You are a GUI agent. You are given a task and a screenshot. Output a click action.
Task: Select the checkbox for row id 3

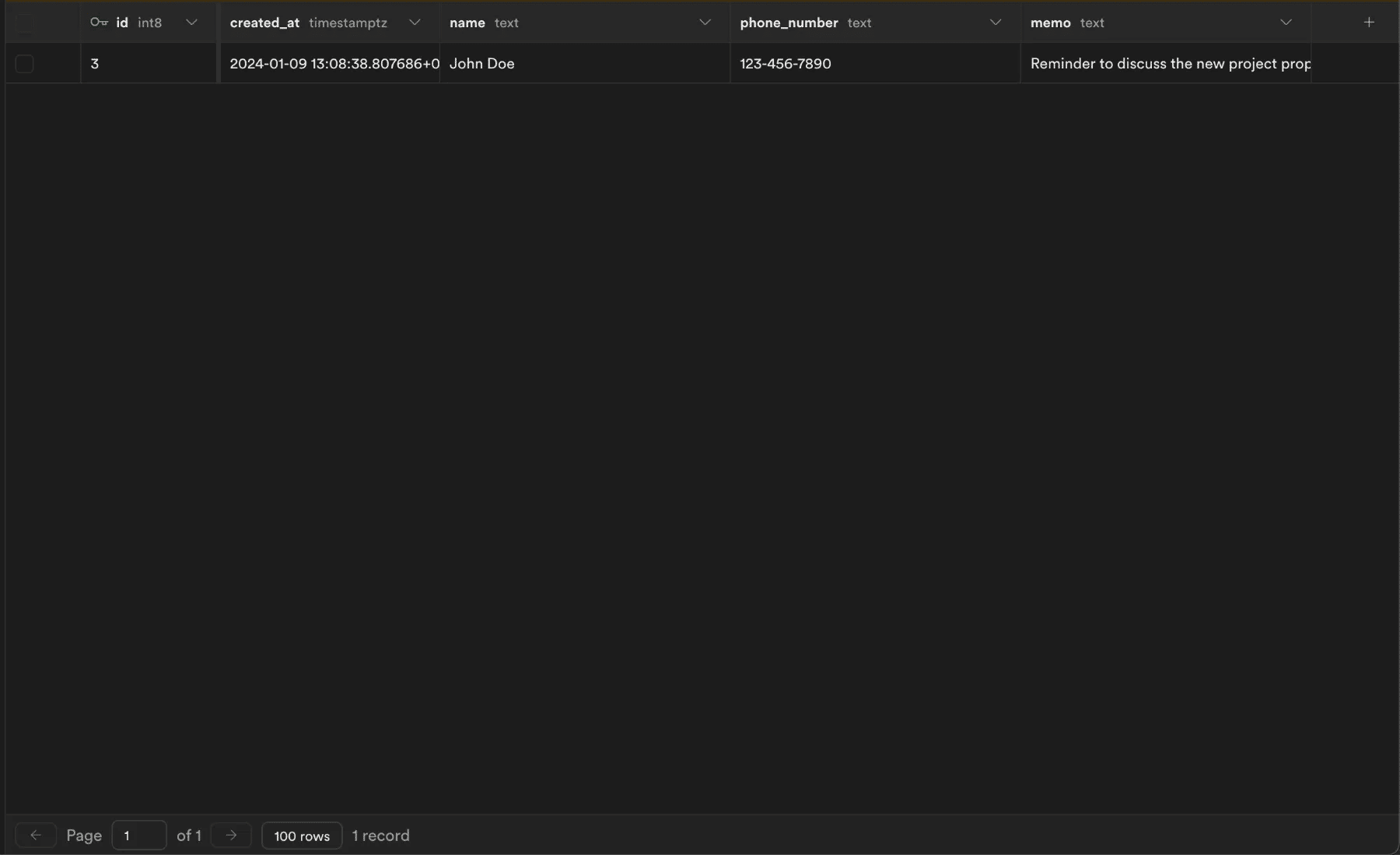(25, 64)
